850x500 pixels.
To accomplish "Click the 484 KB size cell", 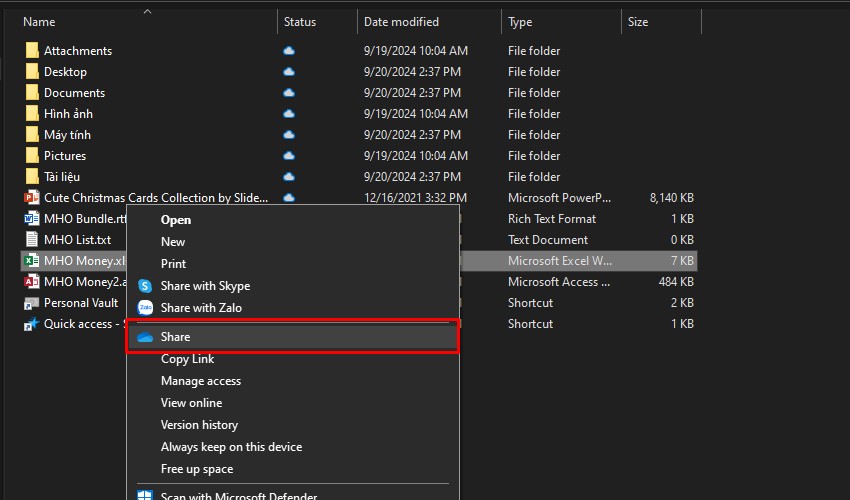I will (x=676, y=281).
